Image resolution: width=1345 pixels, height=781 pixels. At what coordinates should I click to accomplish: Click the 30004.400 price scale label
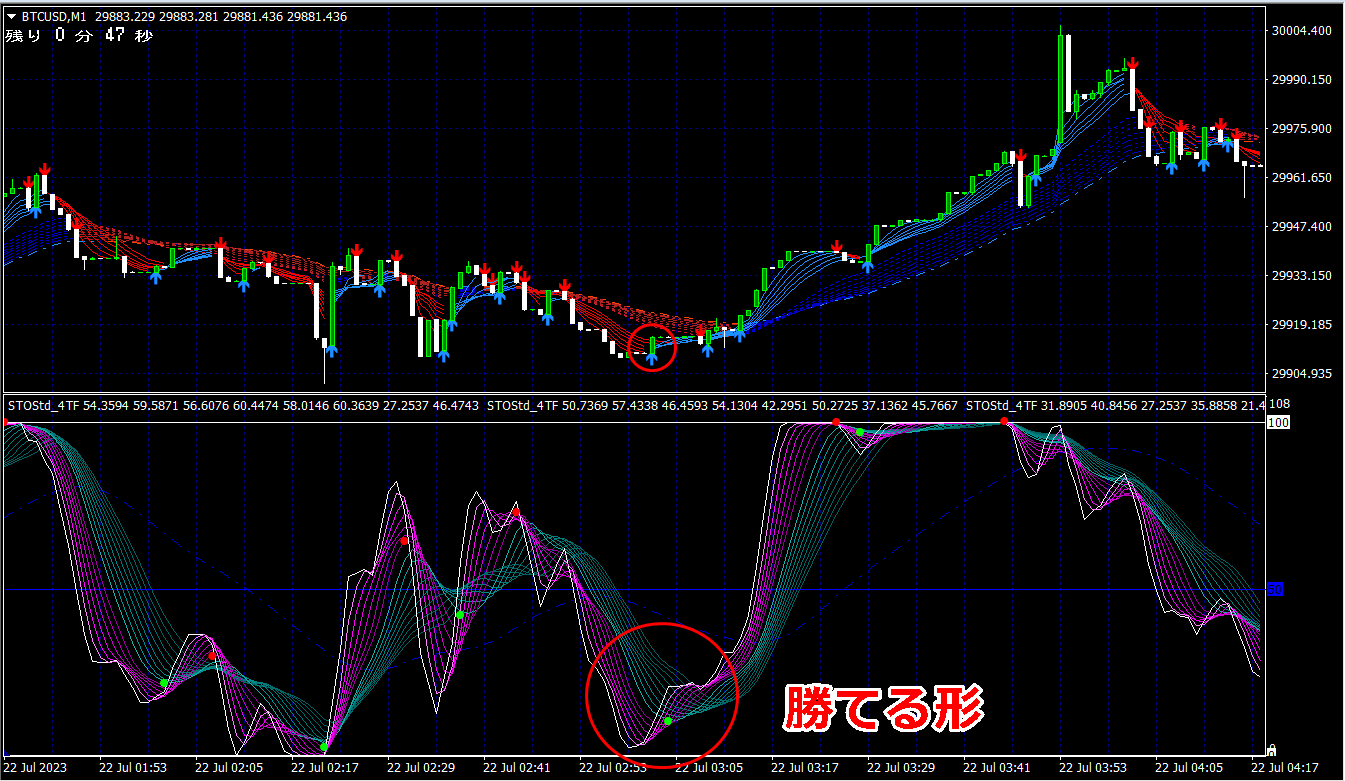coord(1302,31)
